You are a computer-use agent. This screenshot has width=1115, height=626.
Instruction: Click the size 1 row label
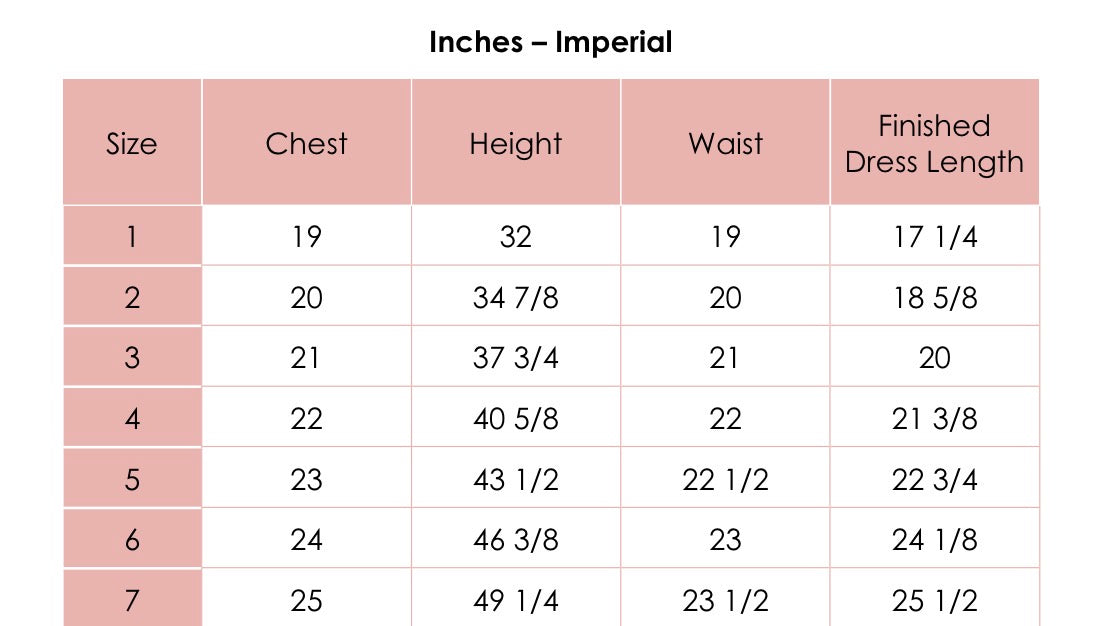click(x=132, y=237)
